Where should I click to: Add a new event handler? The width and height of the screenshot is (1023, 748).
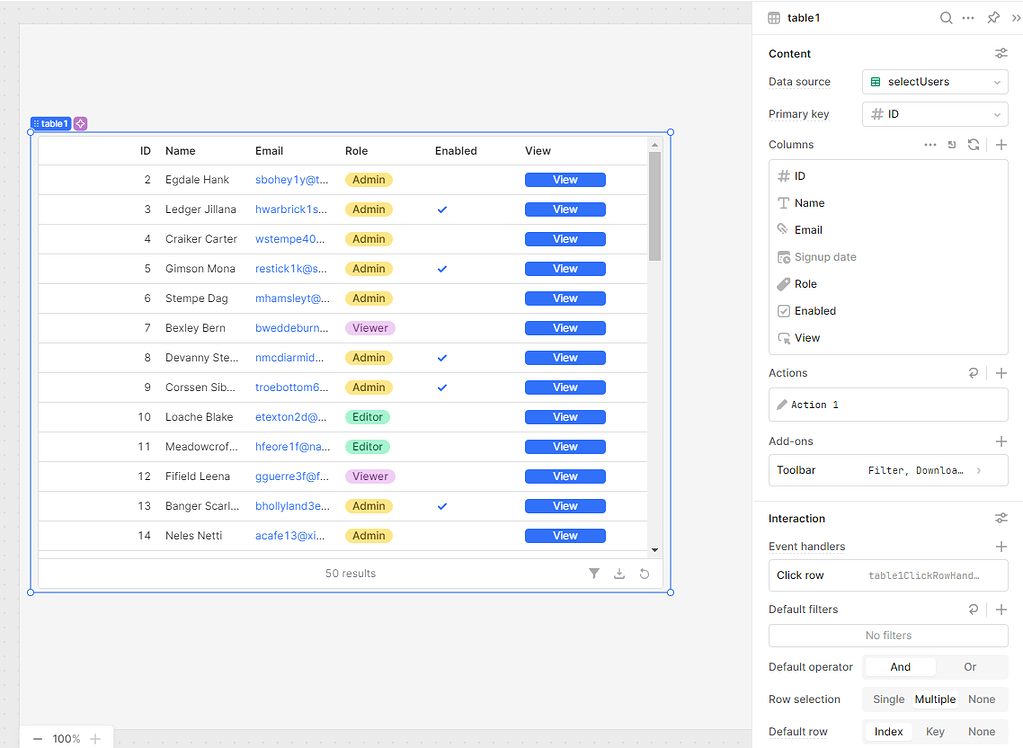pyautogui.click(x=1001, y=547)
